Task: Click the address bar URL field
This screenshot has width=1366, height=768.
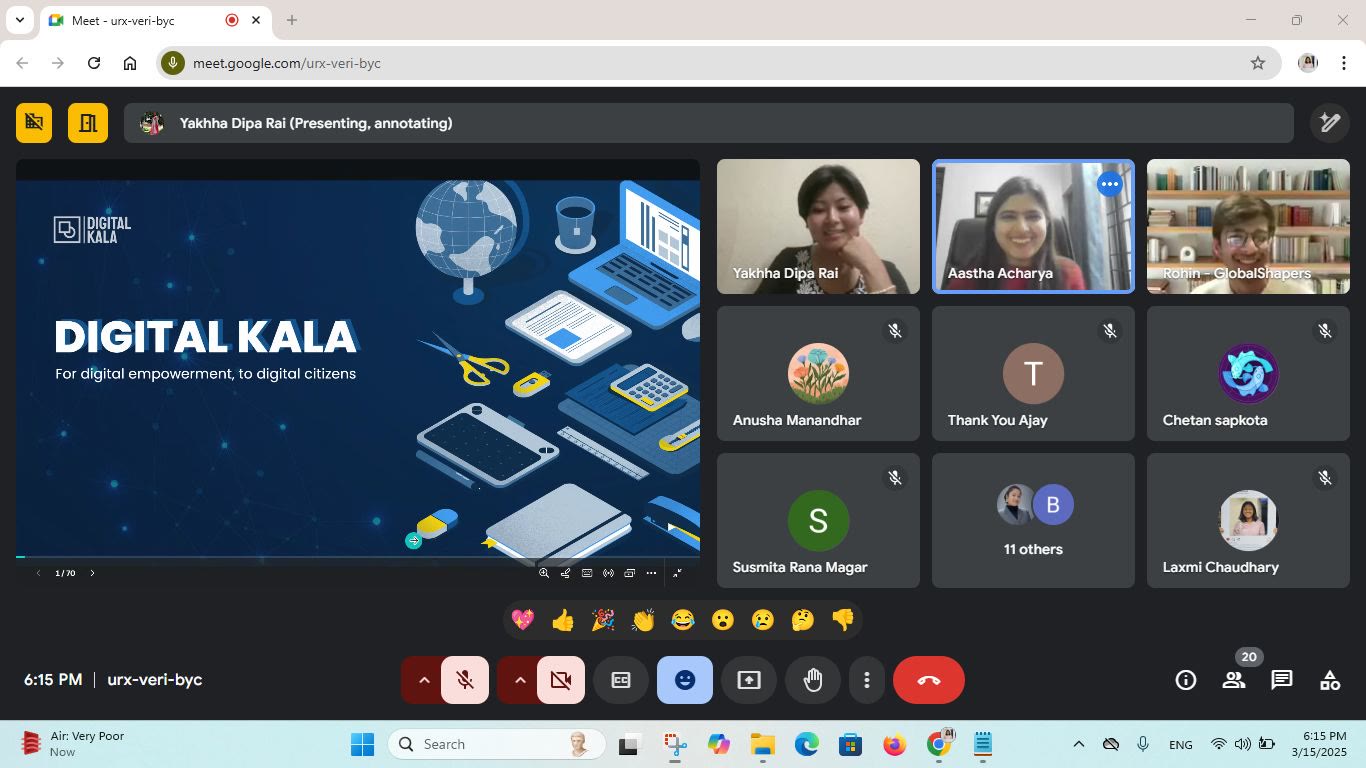Action: [719, 63]
